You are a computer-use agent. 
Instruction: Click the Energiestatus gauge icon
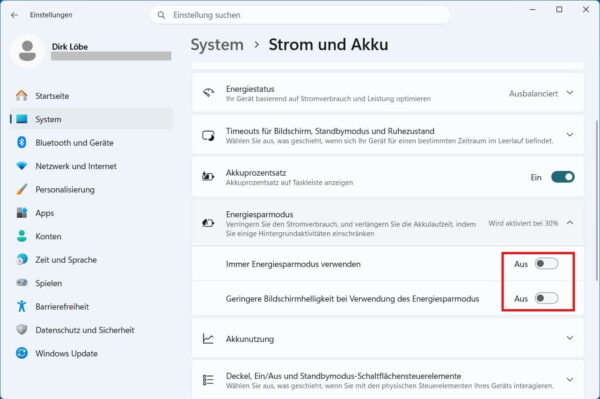(208, 93)
